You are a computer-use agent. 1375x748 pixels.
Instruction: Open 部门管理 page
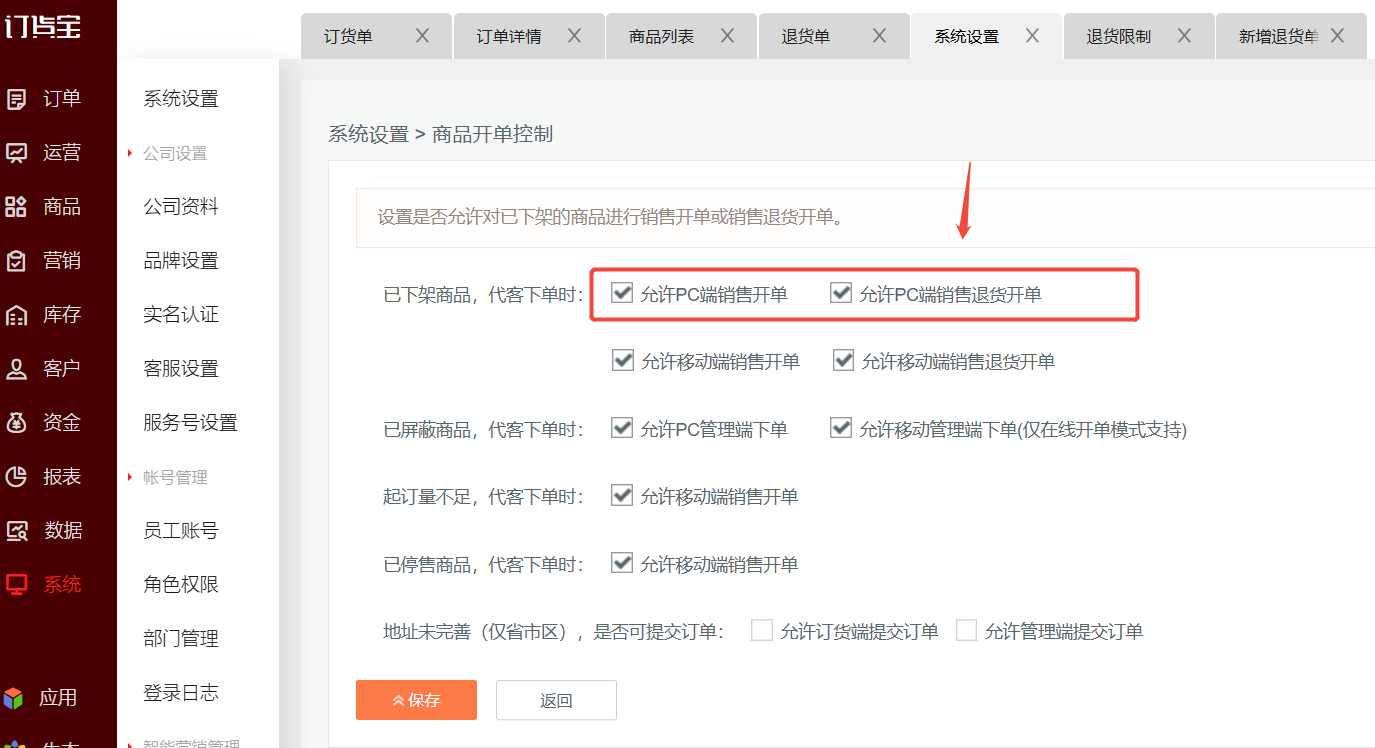click(181, 639)
